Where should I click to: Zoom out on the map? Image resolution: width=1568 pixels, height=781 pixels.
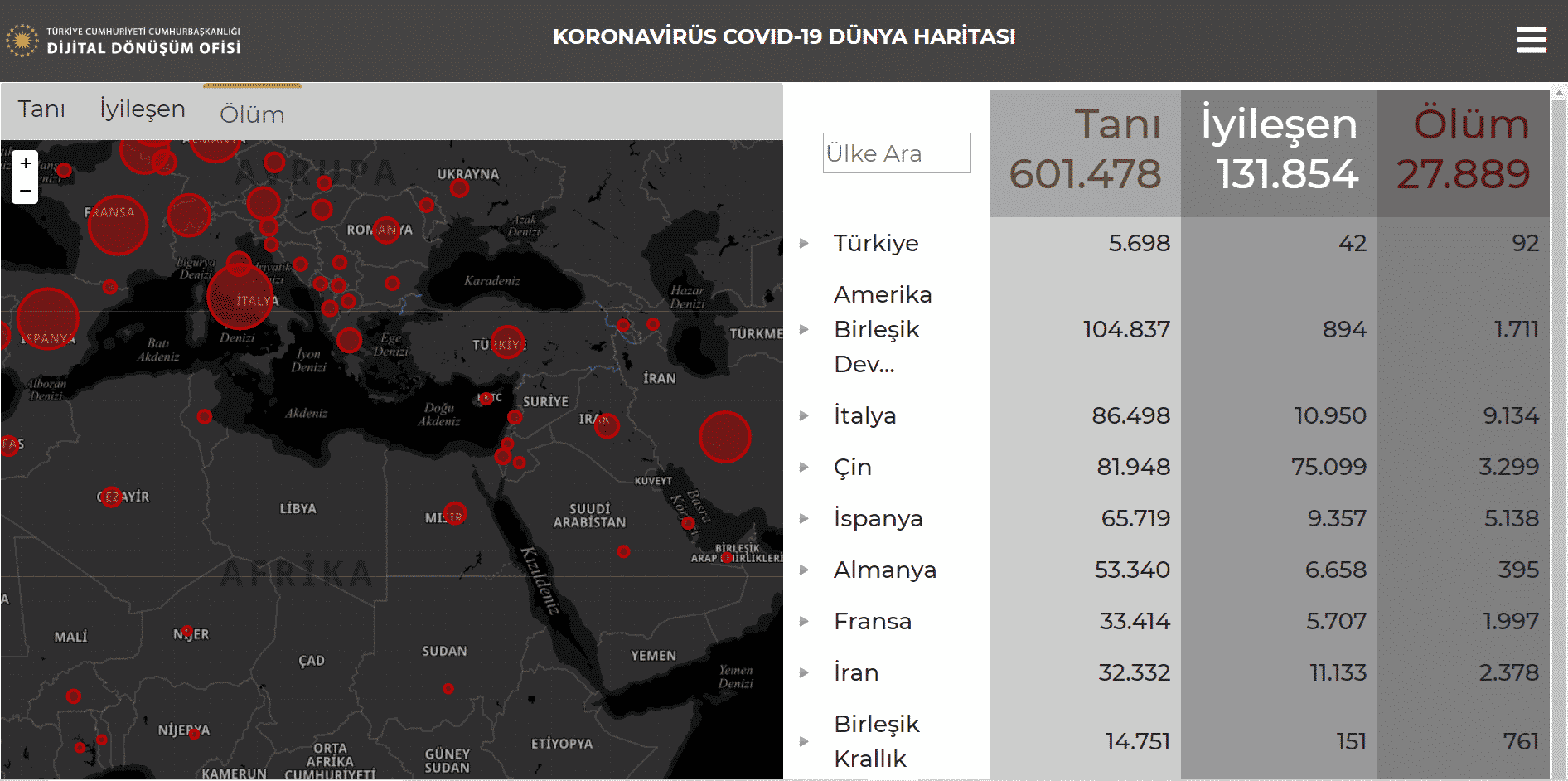(x=26, y=191)
